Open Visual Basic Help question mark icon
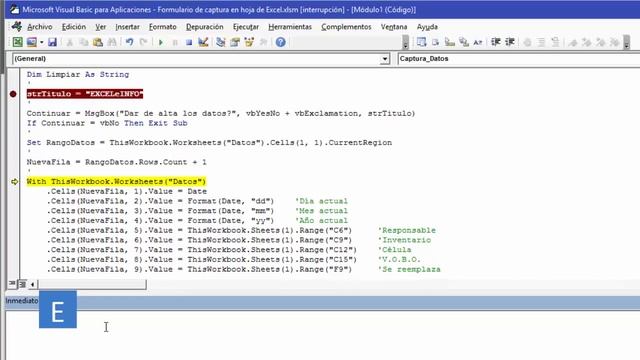 [280, 42]
